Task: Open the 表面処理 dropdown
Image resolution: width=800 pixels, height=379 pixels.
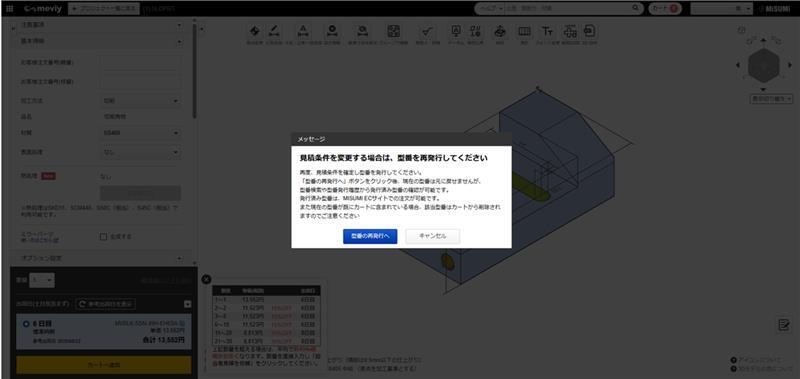Action: coord(140,152)
